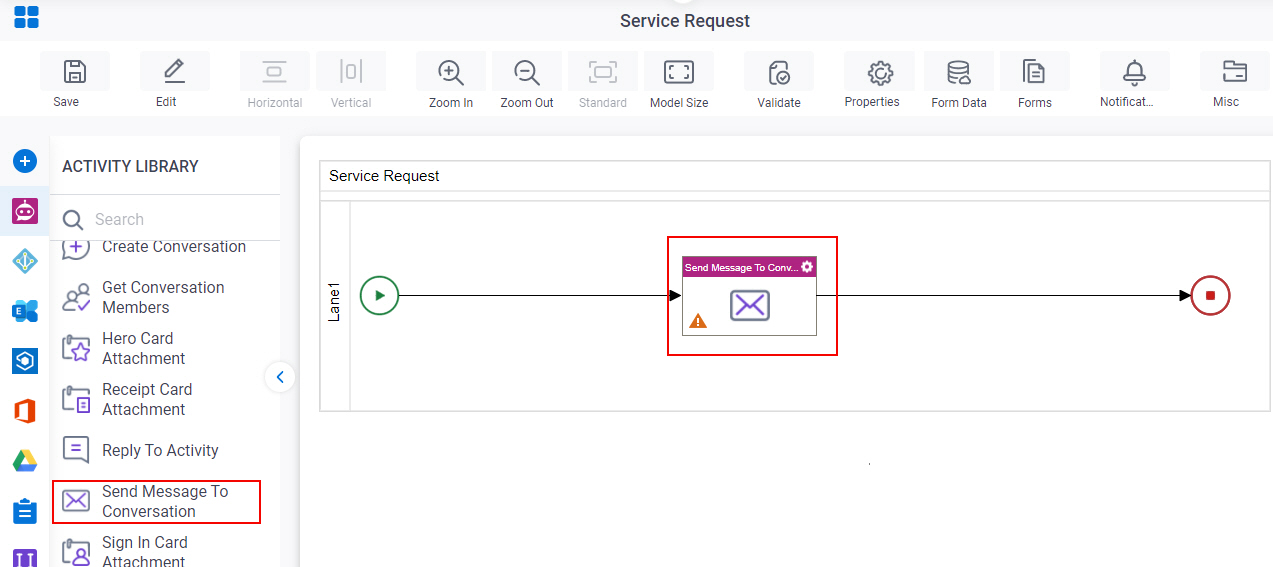Click the app grid home icon
The image size is (1273, 567).
[26, 16]
